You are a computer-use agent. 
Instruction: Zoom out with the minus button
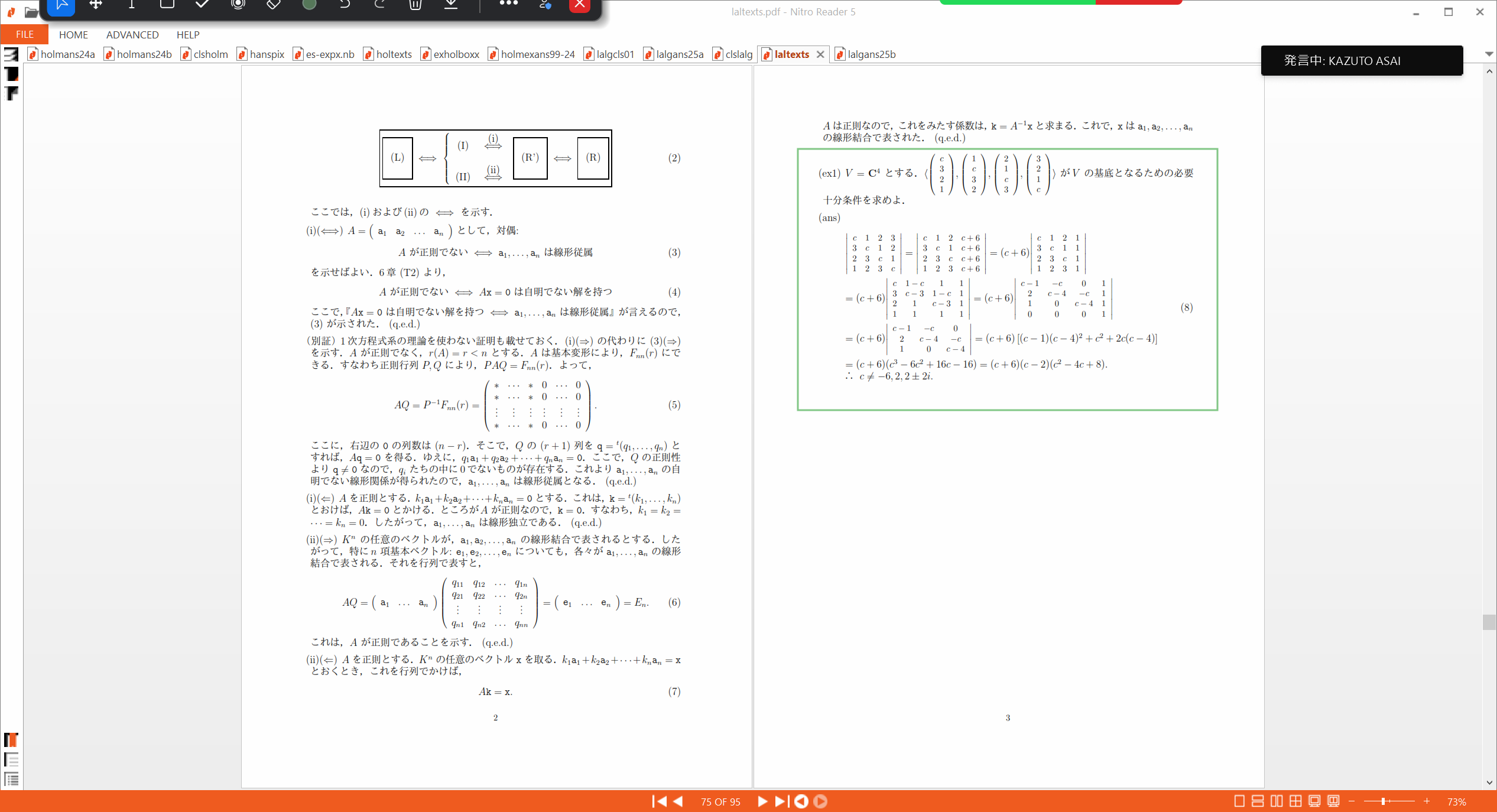[1352, 801]
